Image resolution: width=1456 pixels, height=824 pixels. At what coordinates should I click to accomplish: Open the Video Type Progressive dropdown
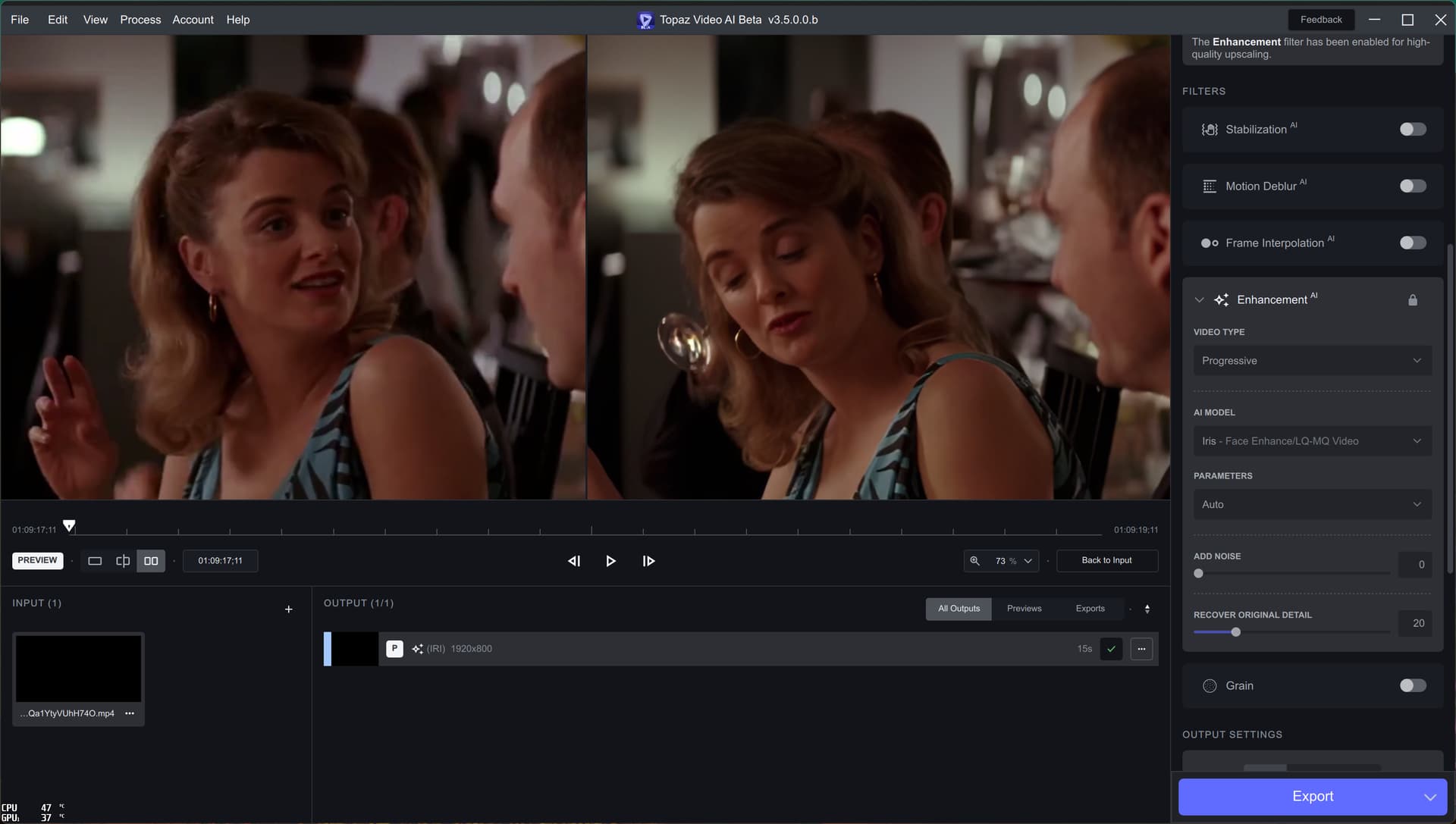(1312, 361)
